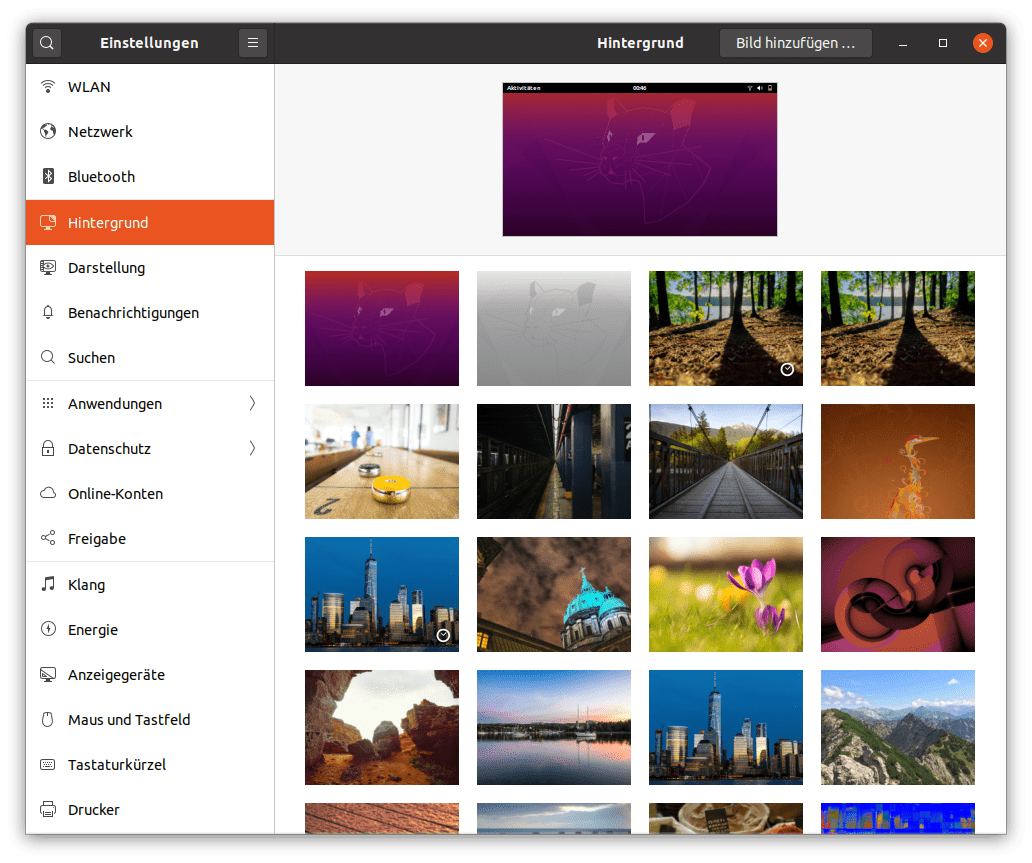Expand the Datenschutz chevron arrow
Screen dimensions: 1032x863
(x=252, y=449)
